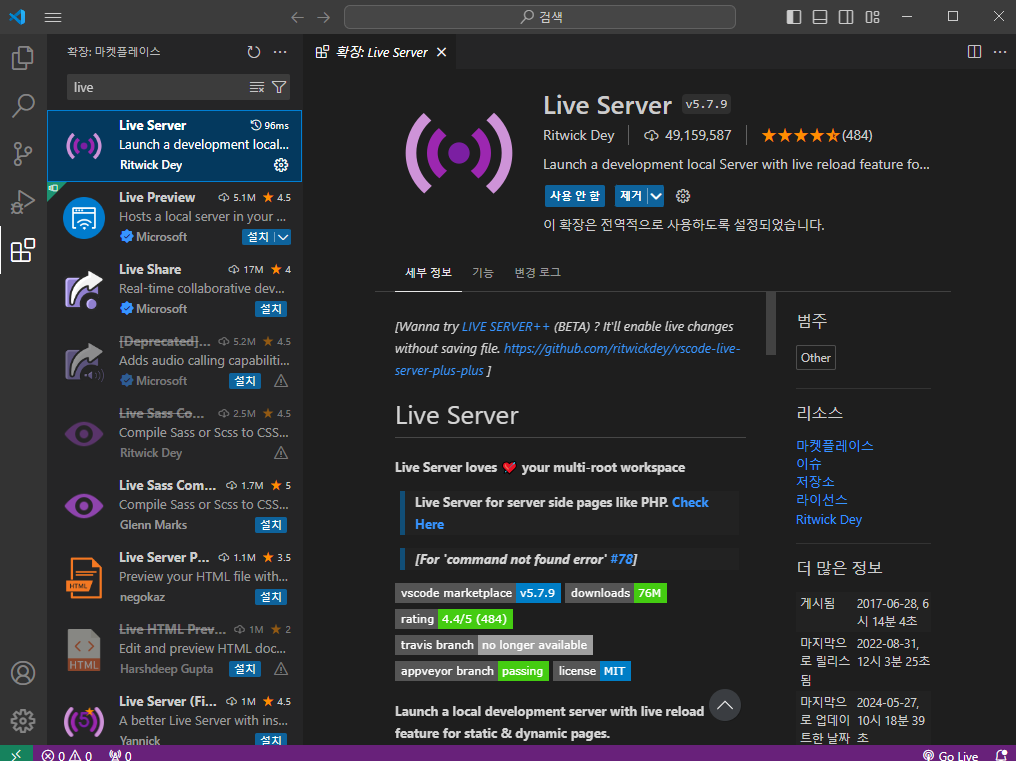The image size is (1016, 761).
Task: Click vscode marketplace v5.7.9 badge
Action: pyautogui.click(x=478, y=592)
